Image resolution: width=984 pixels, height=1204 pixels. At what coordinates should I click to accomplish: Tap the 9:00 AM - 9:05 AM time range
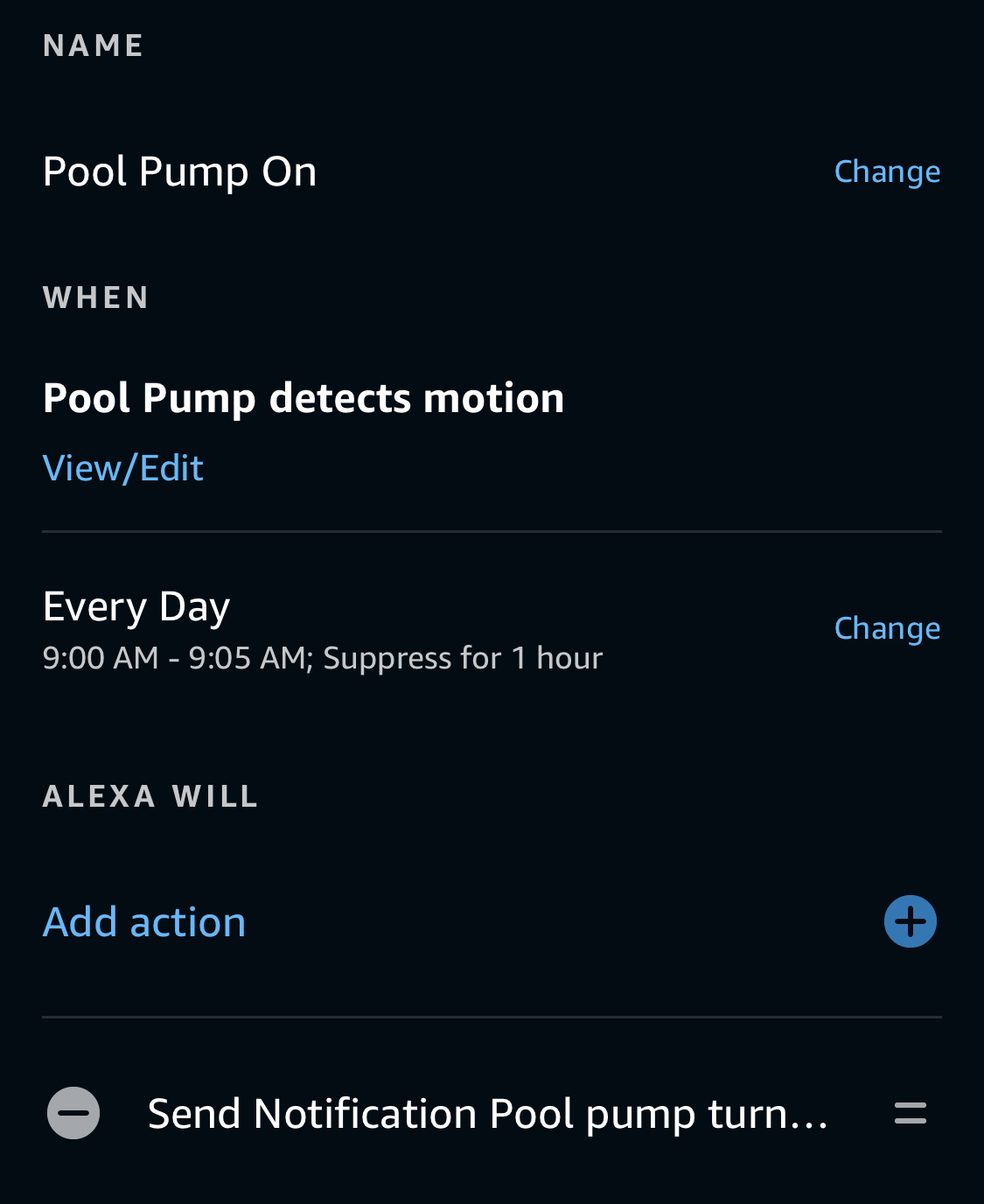173,658
